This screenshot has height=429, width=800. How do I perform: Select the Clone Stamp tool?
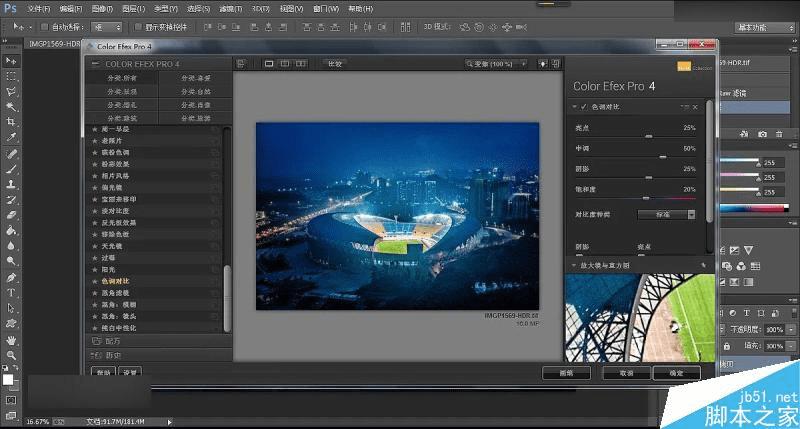pyautogui.click(x=11, y=184)
